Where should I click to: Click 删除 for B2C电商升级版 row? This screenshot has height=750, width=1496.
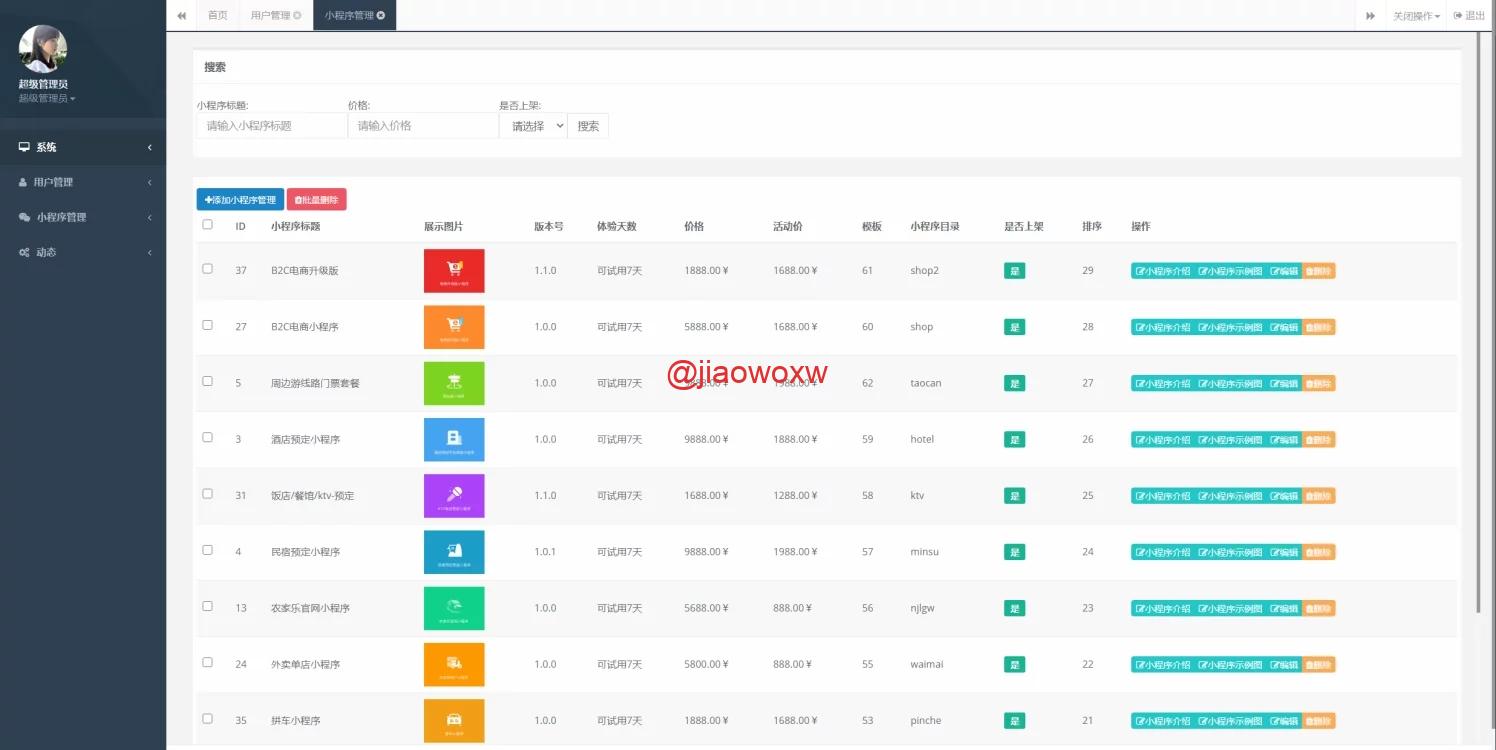(1318, 271)
